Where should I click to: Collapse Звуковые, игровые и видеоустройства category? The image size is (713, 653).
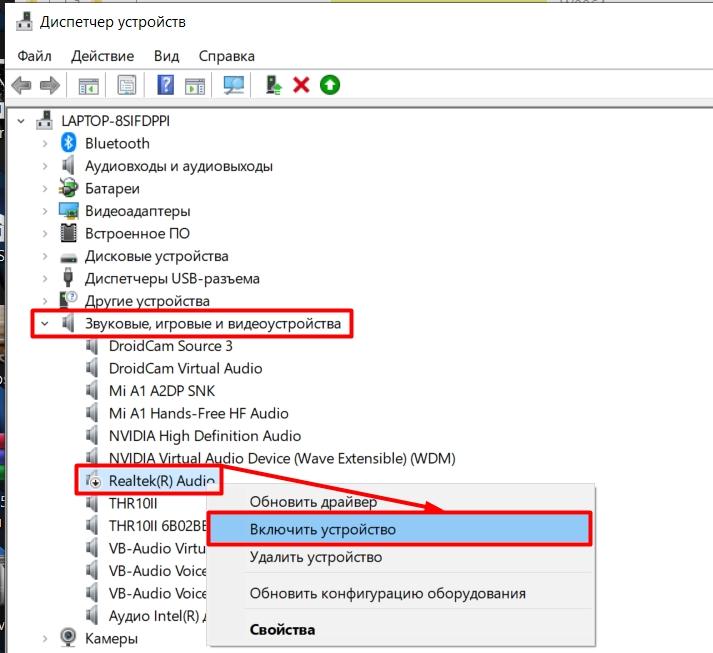click(x=45, y=324)
